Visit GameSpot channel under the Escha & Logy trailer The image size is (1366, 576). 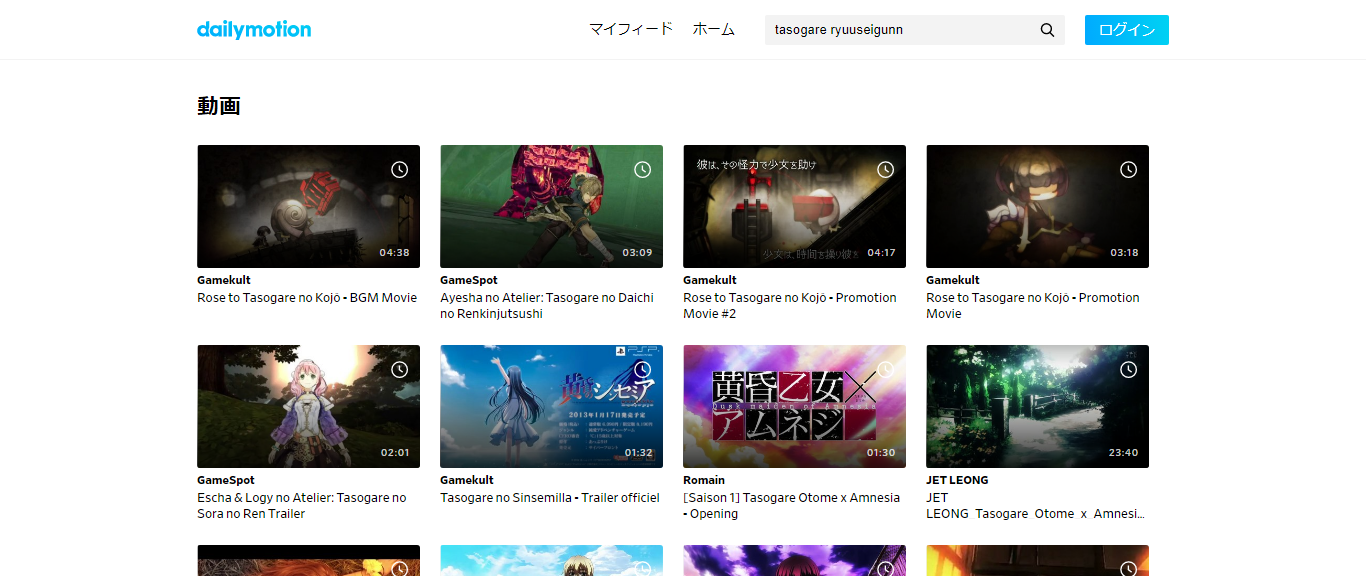point(226,480)
